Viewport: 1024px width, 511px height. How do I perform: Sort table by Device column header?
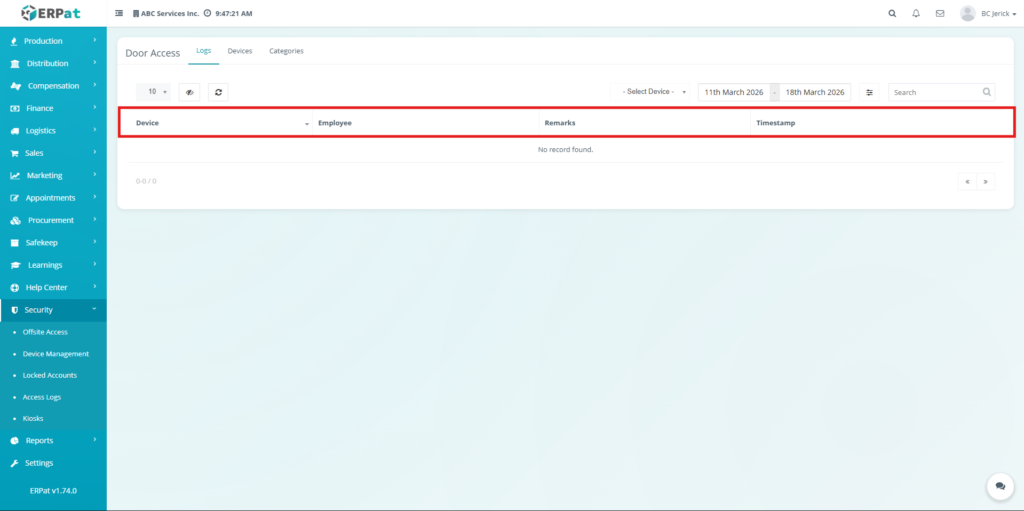point(148,123)
